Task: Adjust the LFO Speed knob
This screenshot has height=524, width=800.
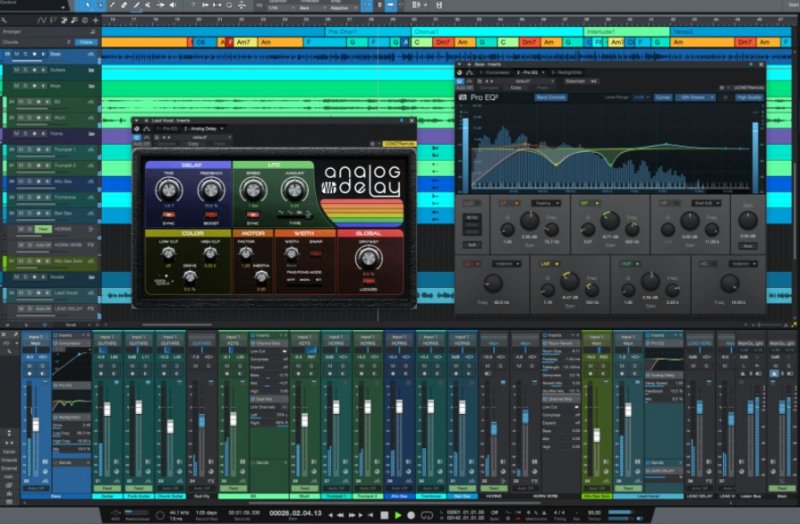Action: click(x=253, y=187)
